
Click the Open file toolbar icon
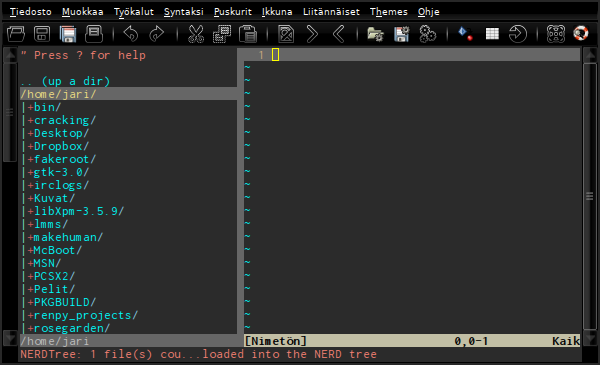[x=16, y=34]
